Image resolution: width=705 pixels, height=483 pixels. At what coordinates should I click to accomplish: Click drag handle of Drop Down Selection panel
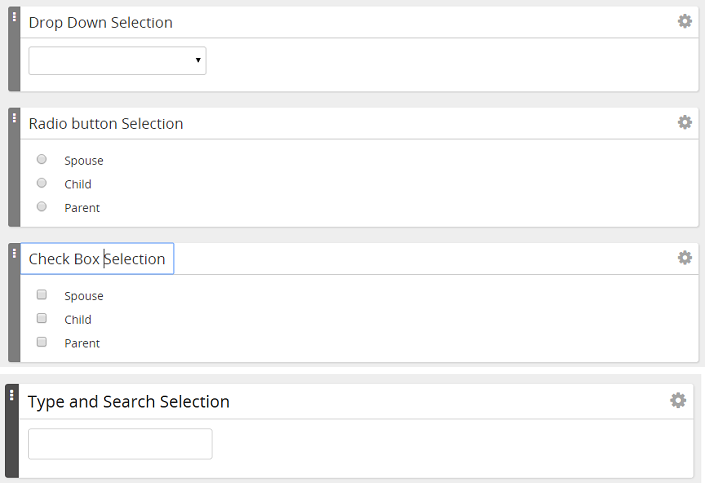tap(14, 17)
